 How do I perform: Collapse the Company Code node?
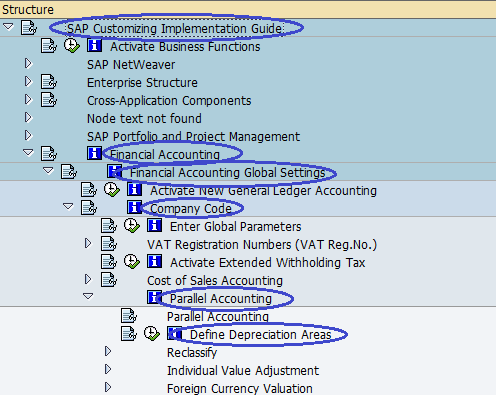coord(68,207)
